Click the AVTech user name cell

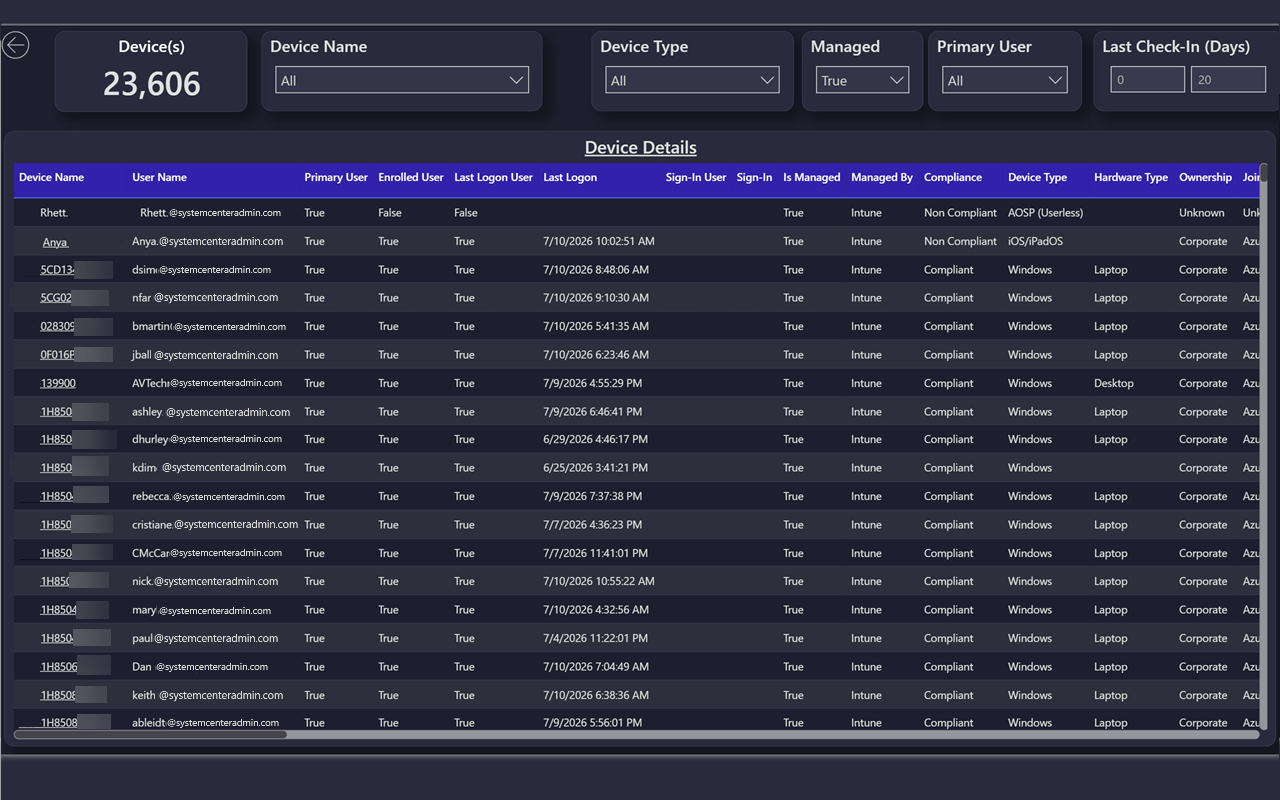(207, 383)
